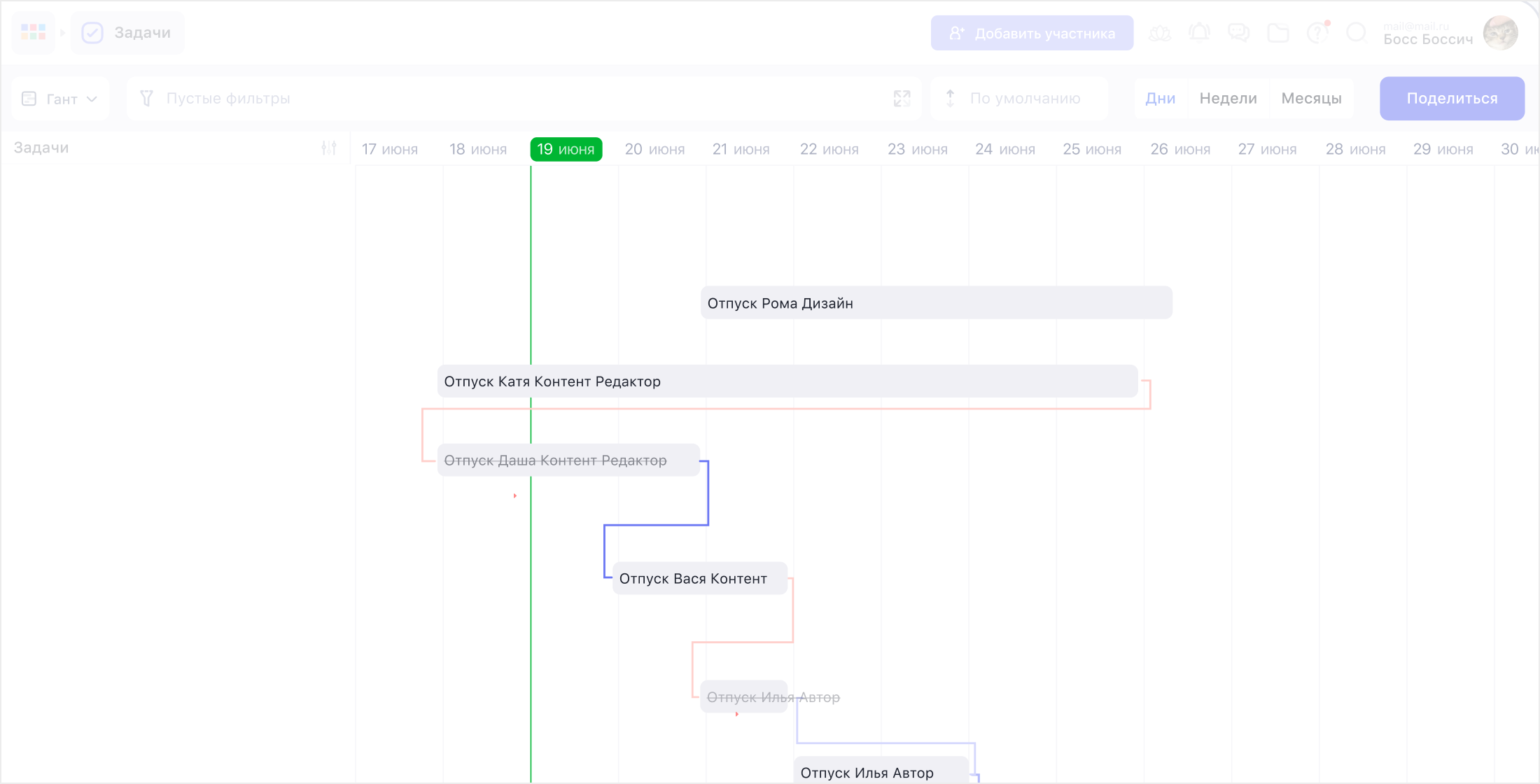Click the Добавить участника button
Image resolution: width=1540 pixels, height=784 pixels.
click(1032, 33)
